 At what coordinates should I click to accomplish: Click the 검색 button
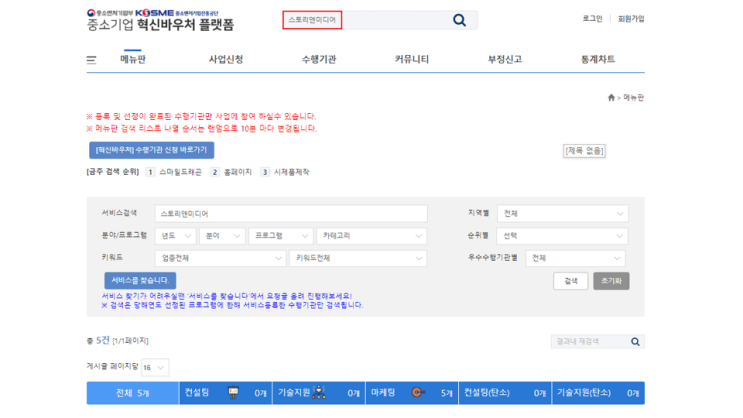(571, 281)
